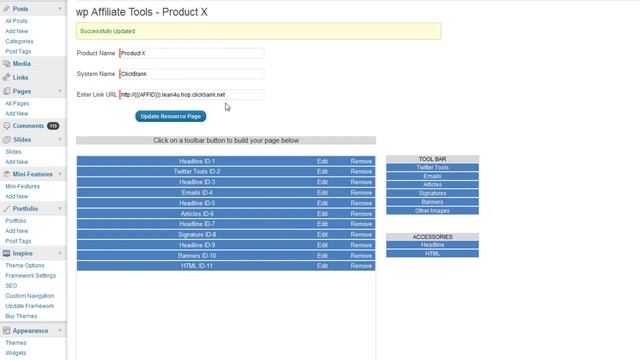Open Themes under Appearance

(x=16, y=343)
